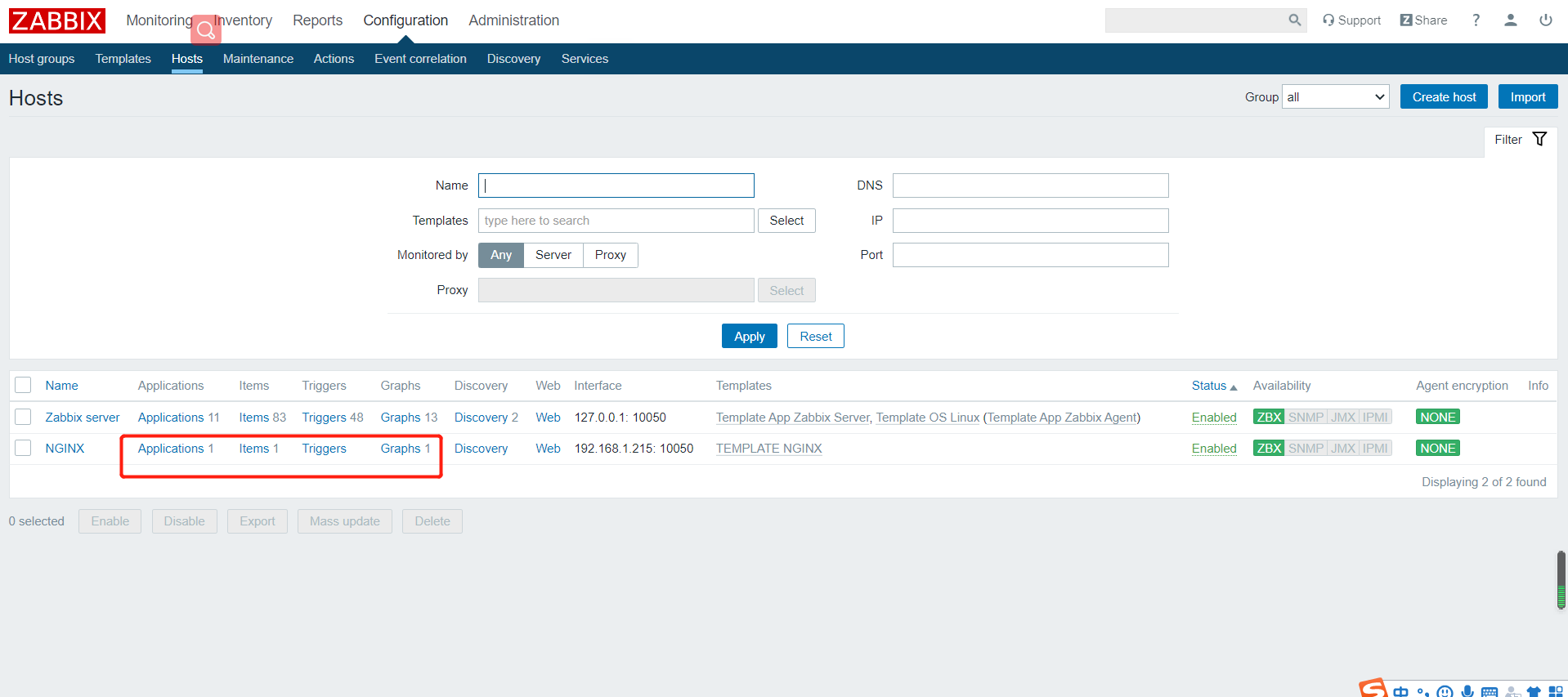Viewport: 1568px width, 697px height.
Task: Go to the Maintenance submenu
Action: (258, 59)
